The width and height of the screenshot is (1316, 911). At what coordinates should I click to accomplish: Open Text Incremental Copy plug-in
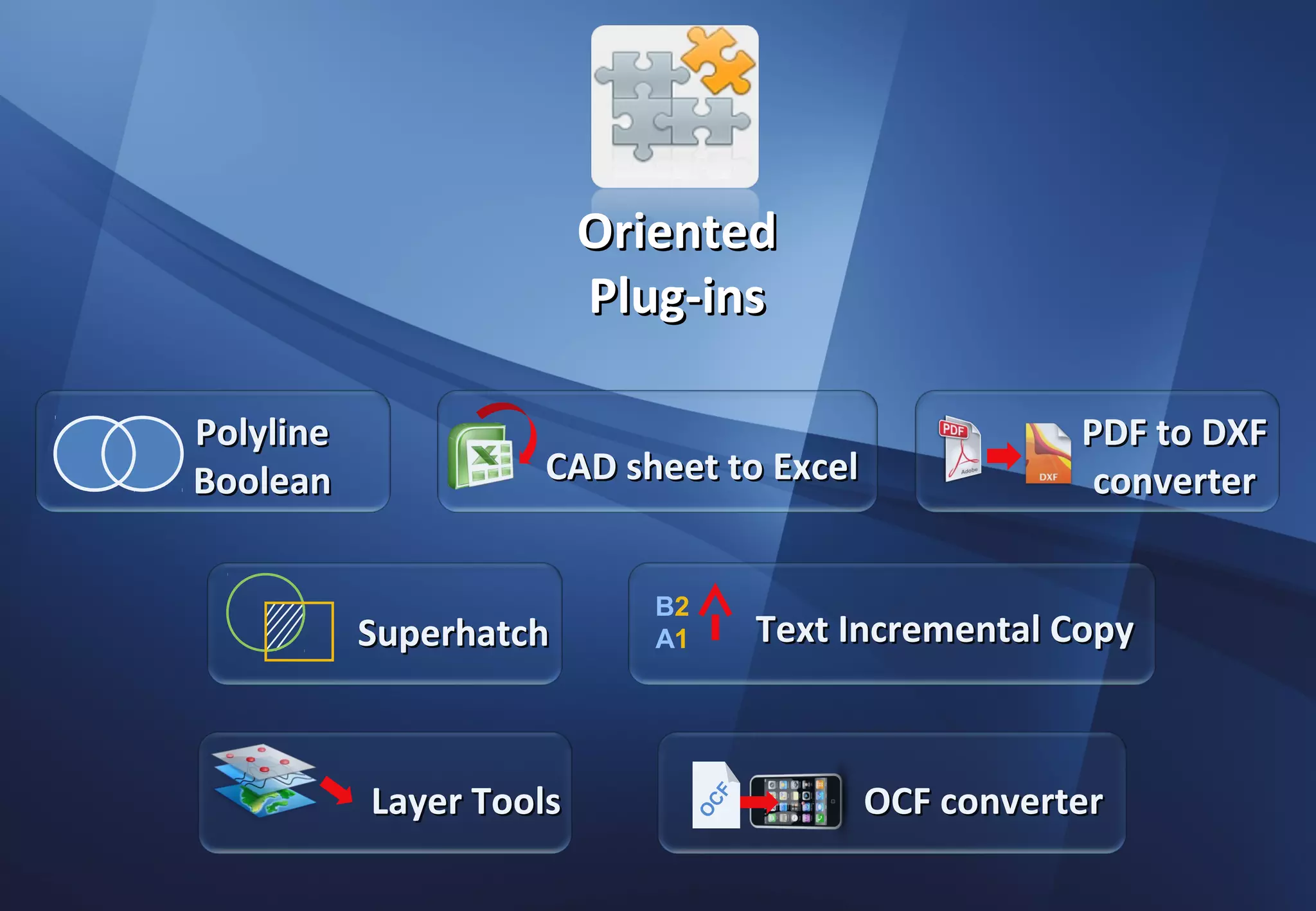coord(891,624)
